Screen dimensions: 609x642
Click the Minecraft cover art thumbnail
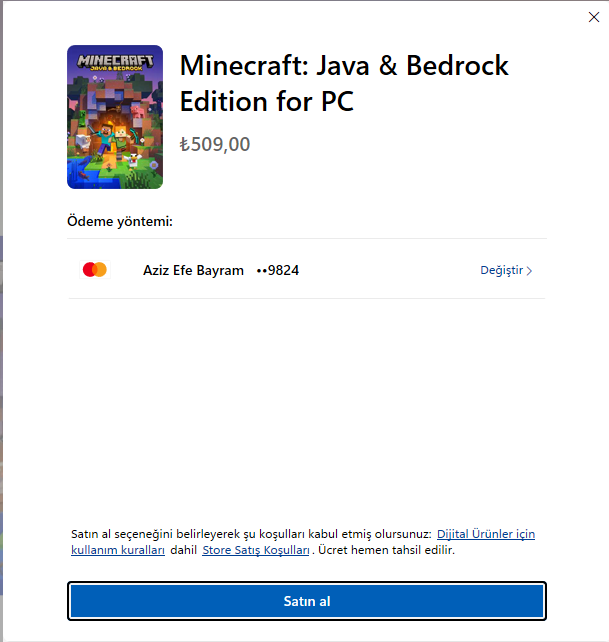tap(114, 117)
